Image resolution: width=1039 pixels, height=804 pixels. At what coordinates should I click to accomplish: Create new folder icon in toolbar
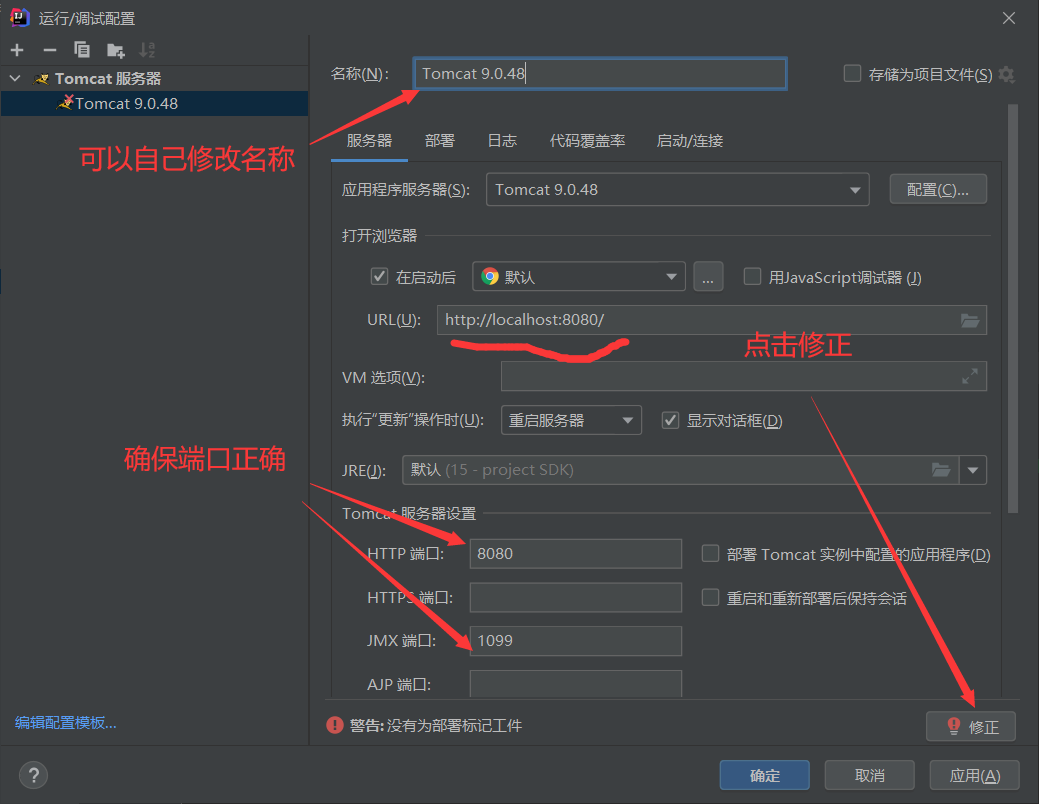coord(115,50)
